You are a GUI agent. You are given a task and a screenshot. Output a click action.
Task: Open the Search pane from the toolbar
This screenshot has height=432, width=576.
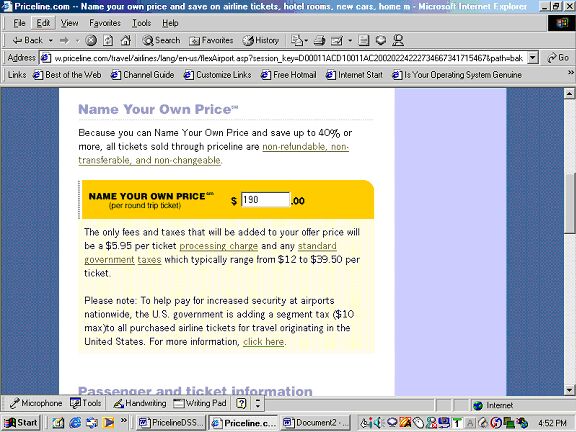point(161,40)
